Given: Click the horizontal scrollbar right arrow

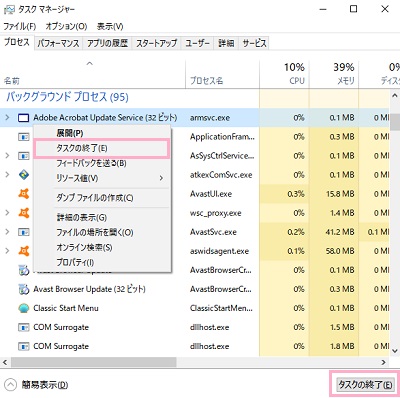Looking at the screenshot, I should click(384, 362).
